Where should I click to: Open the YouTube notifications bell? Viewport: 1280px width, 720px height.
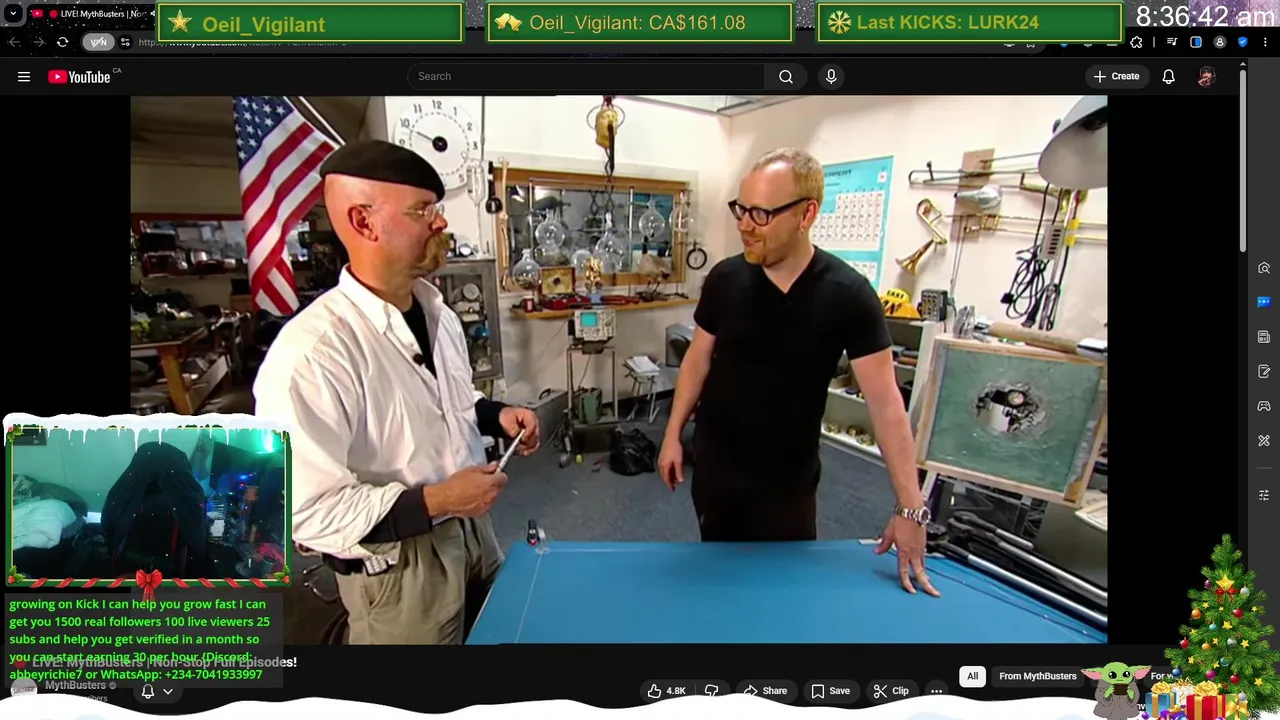tap(1168, 76)
